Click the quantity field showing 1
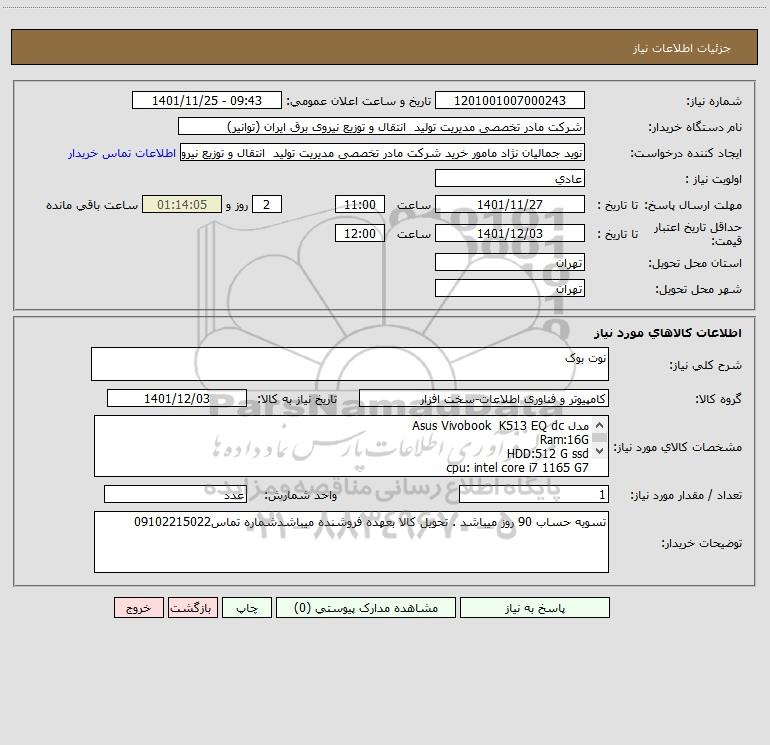The image size is (770, 745). coord(534,494)
